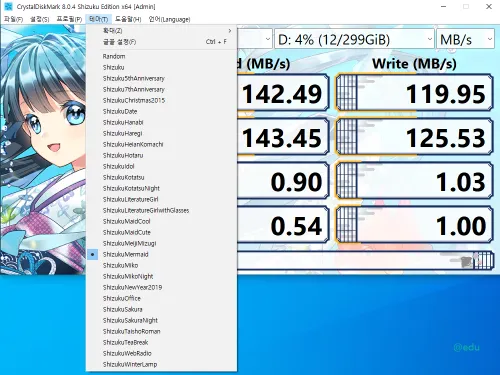The width and height of the screenshot is (500, 375).
Task: Expand the zoom submenu arrow
Action: [x=230, y=31]
